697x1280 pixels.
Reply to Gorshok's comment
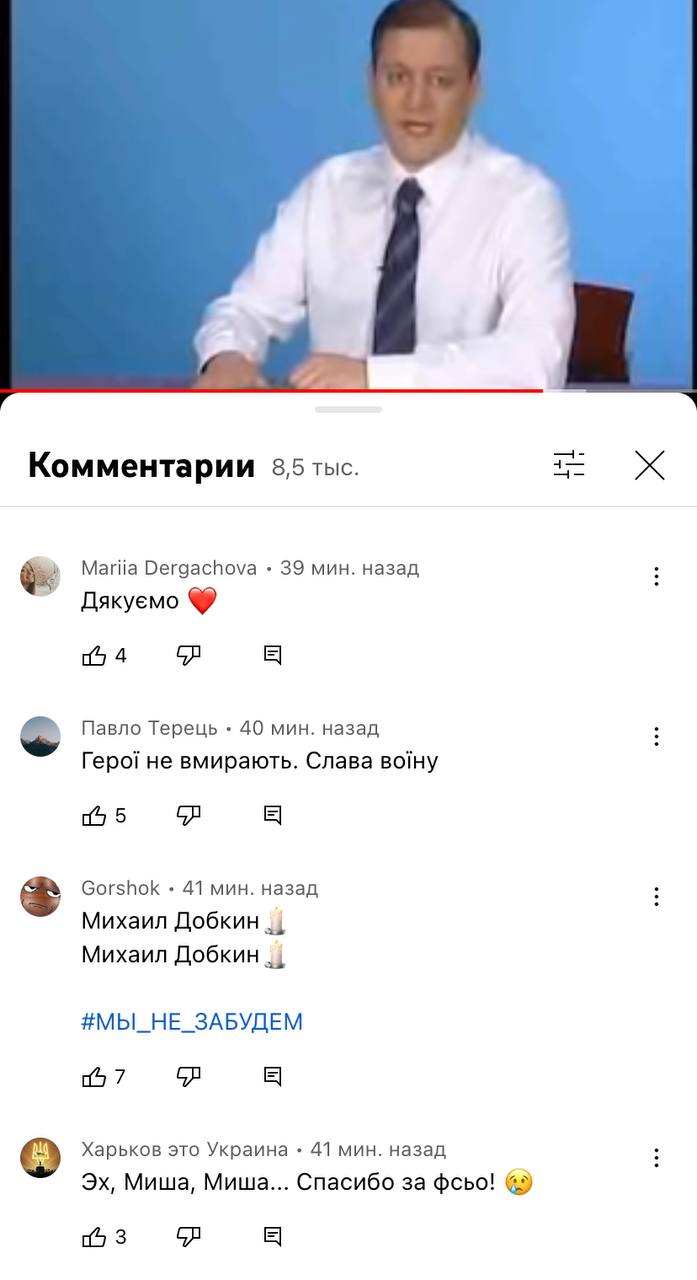point(272,1076)
